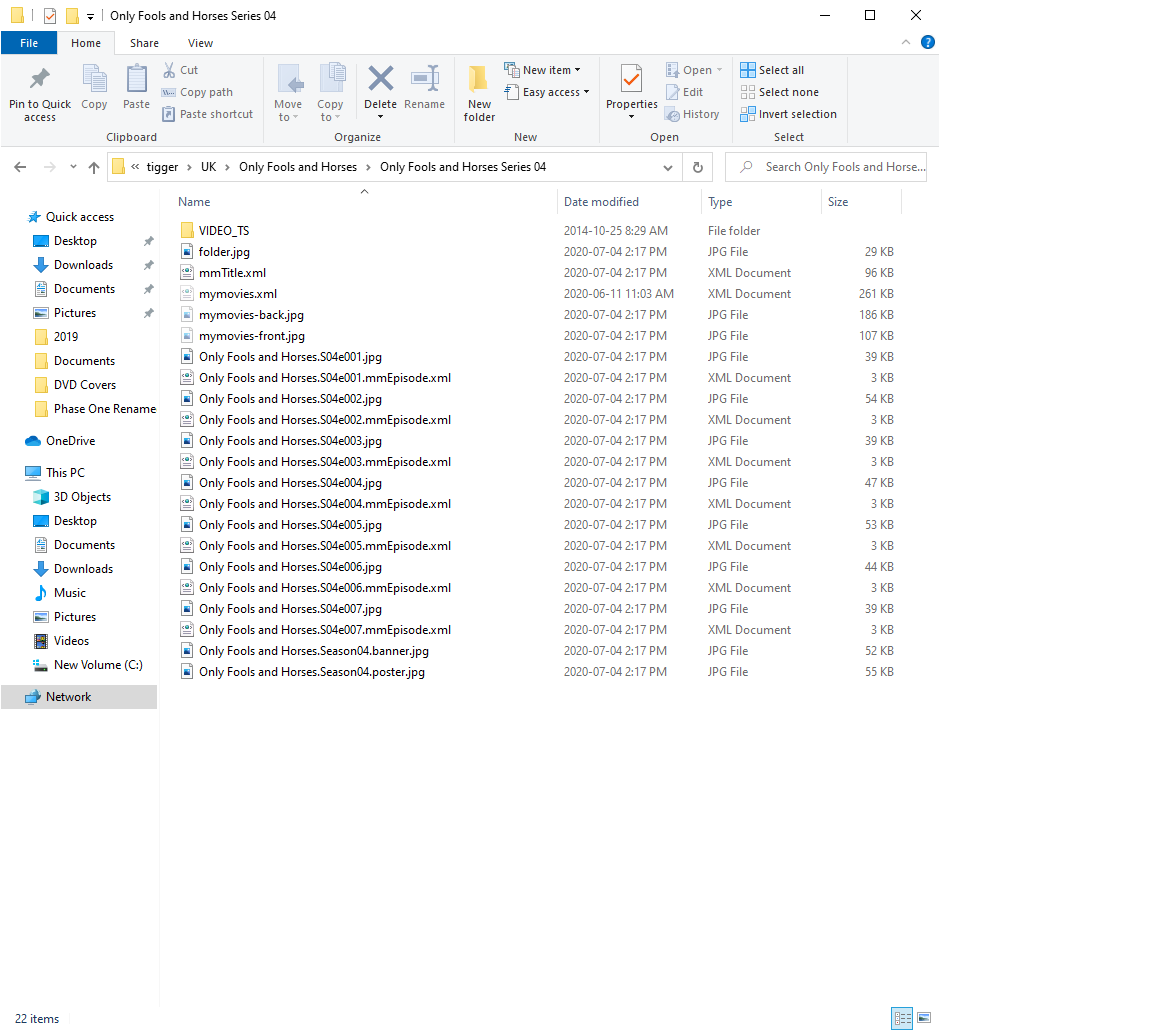The width and height of the screenshot is (1152, 1031).
Task: Open Recent locations dropdown arrow
Action: tap(73, 167)
